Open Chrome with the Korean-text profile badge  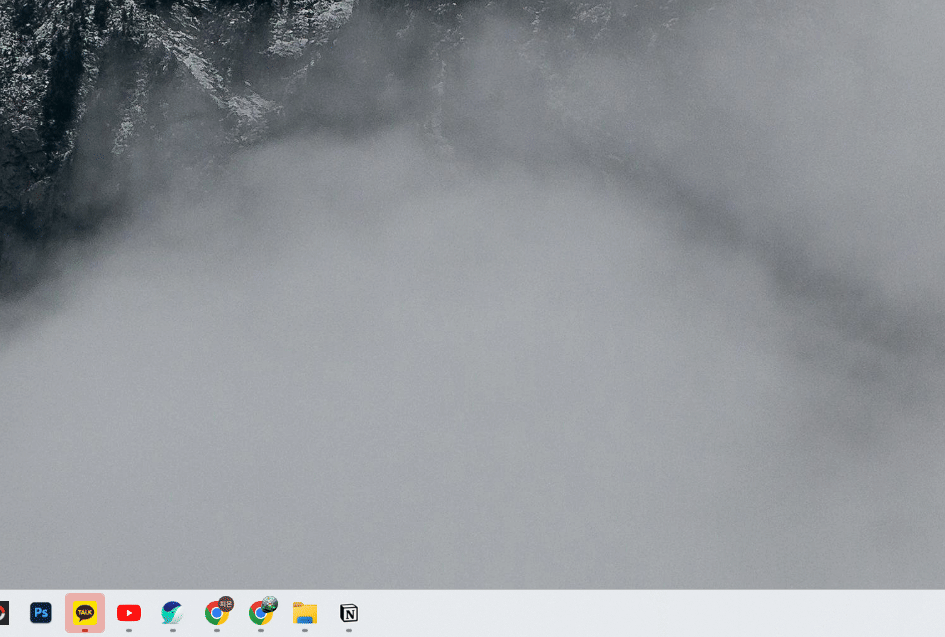pos(218,612)
